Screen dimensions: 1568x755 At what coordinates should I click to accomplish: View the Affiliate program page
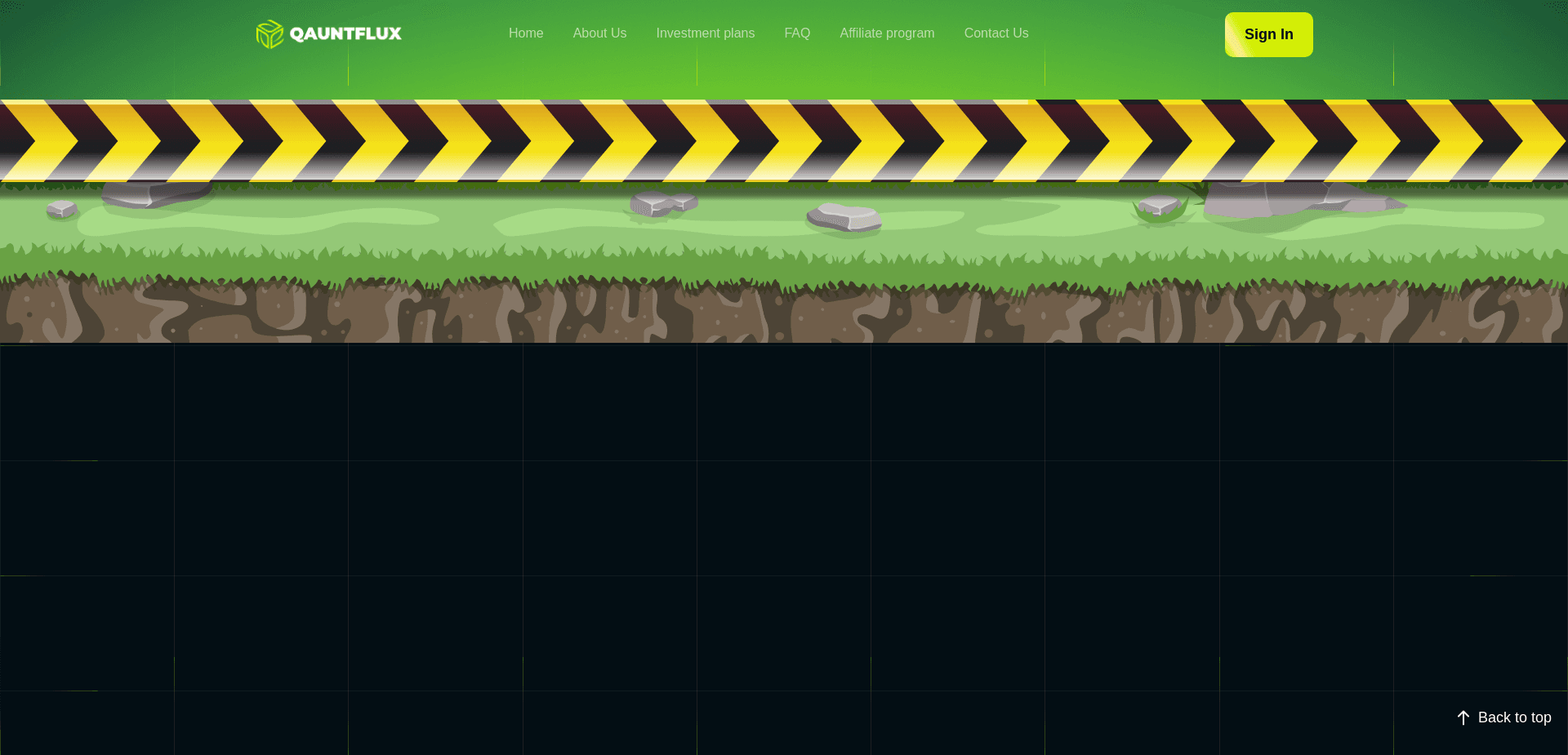(887, 33)
